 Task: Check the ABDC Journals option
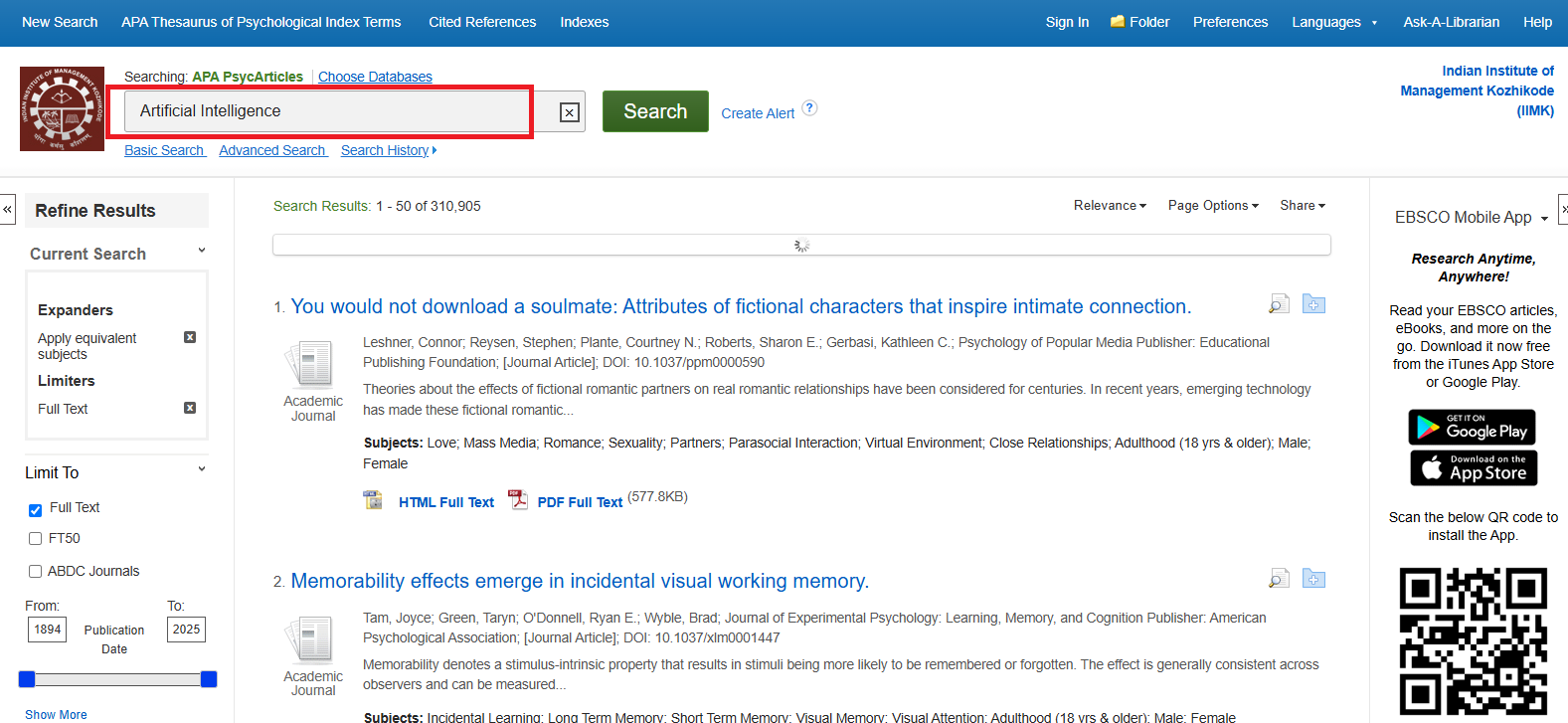(36, 572)
